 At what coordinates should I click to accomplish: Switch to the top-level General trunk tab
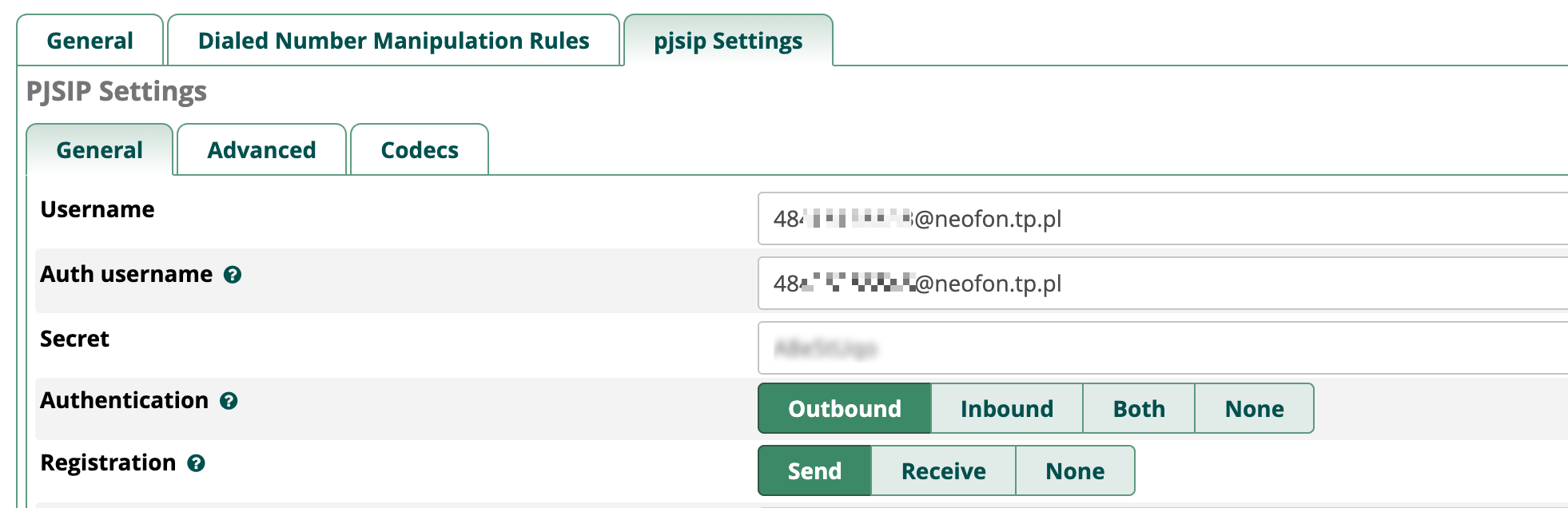click(90, 41)
